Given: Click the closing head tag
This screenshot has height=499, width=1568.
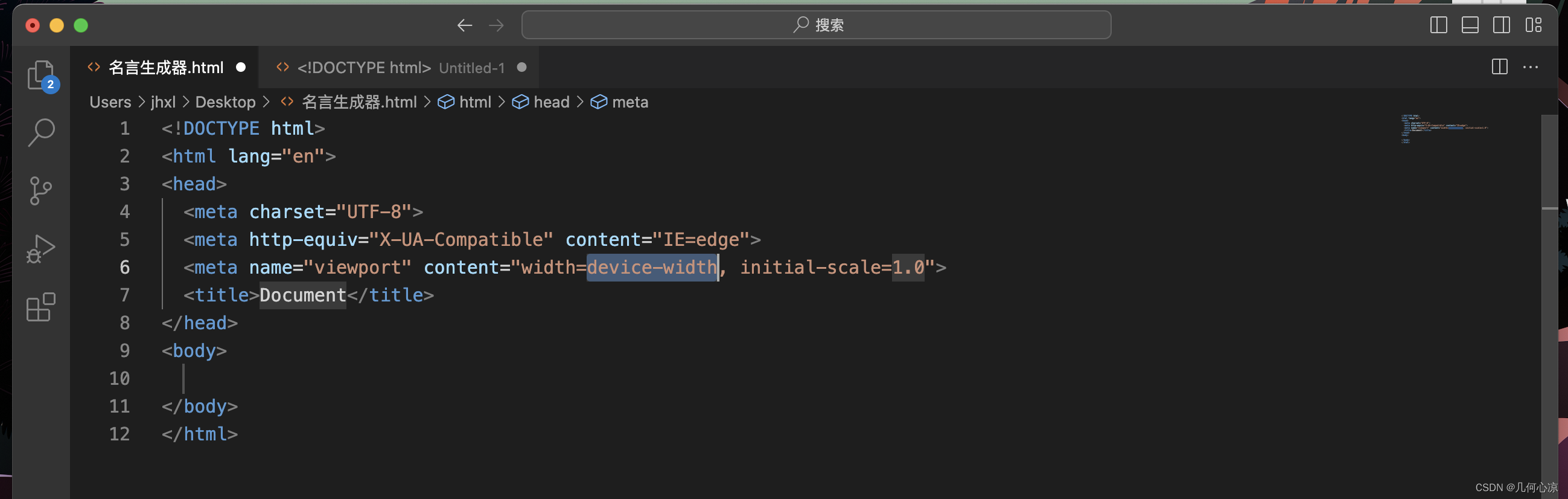Looking at the screenshot, I should coord(200,323).
